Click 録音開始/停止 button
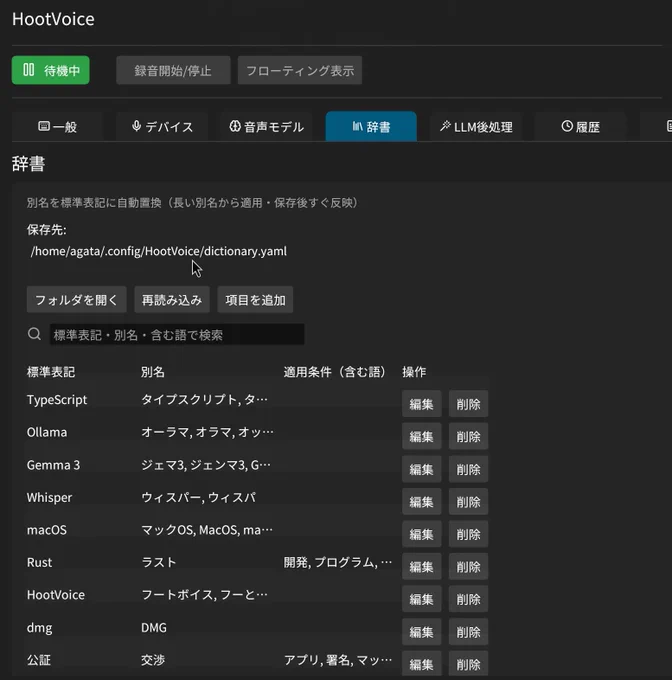The width and height of the screenshot is (672, 680). pyautogui.click(x=173, y=70)
